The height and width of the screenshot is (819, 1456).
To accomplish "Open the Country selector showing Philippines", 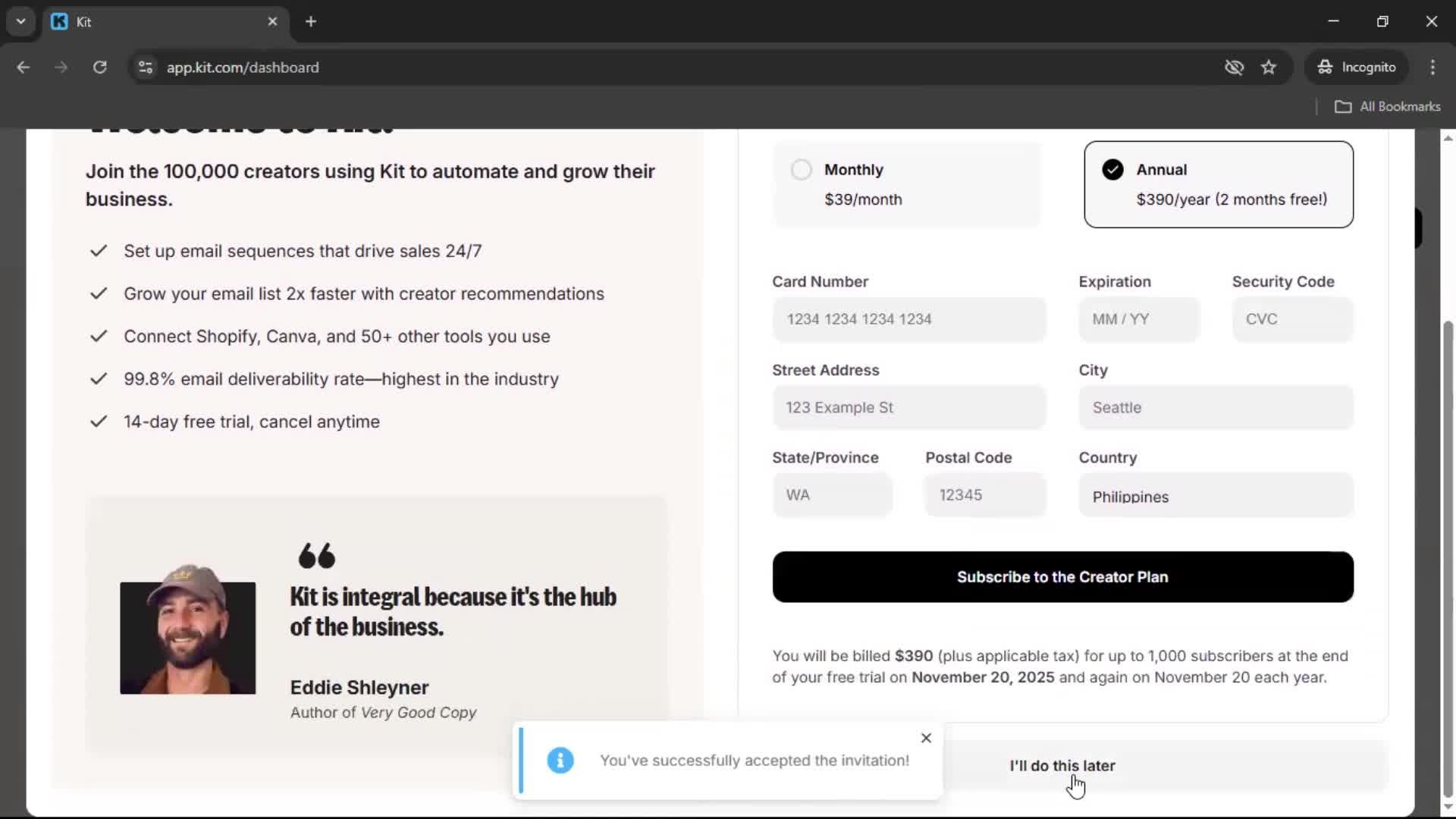I will (1215, 494).
